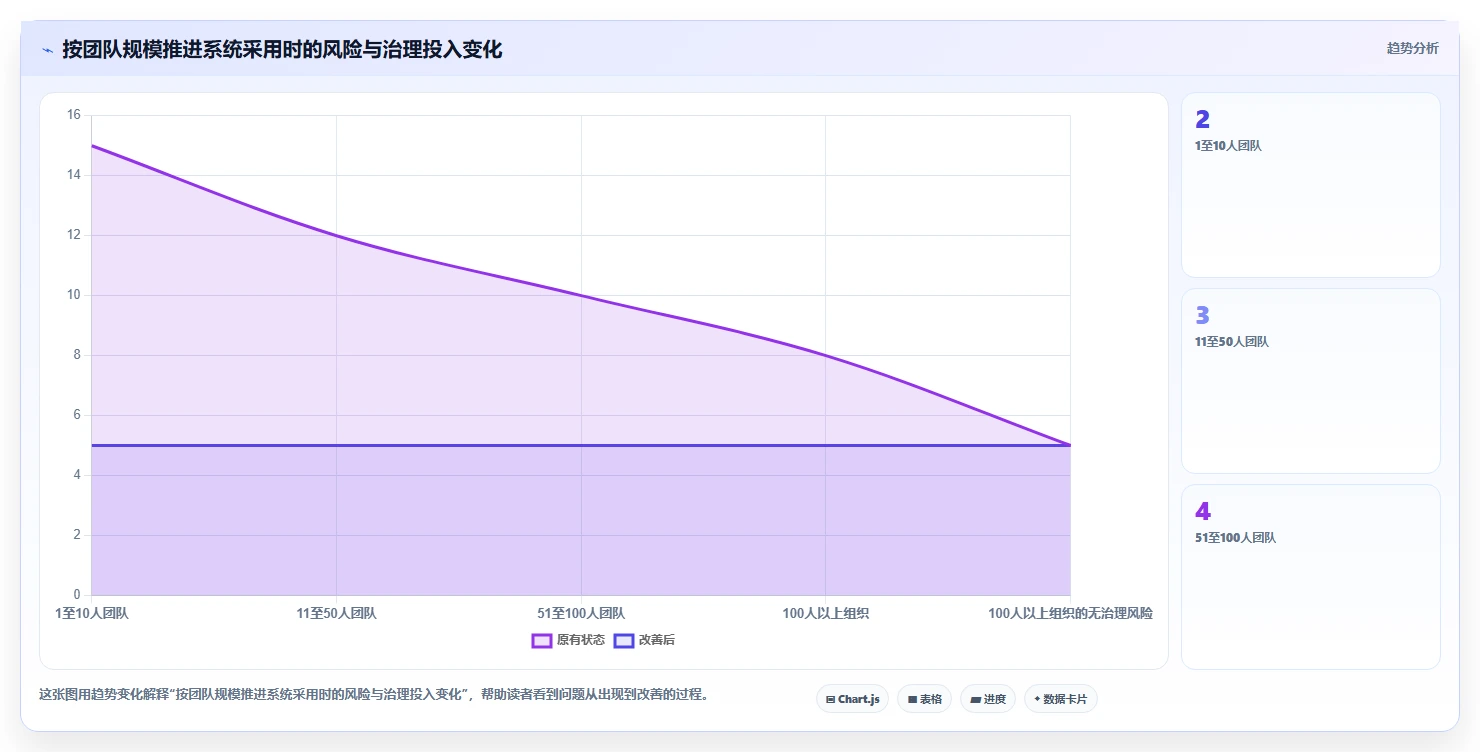Select the 表格 chip
The width and height of the screenshot is (1480, 752).
[x=924, y=699]
